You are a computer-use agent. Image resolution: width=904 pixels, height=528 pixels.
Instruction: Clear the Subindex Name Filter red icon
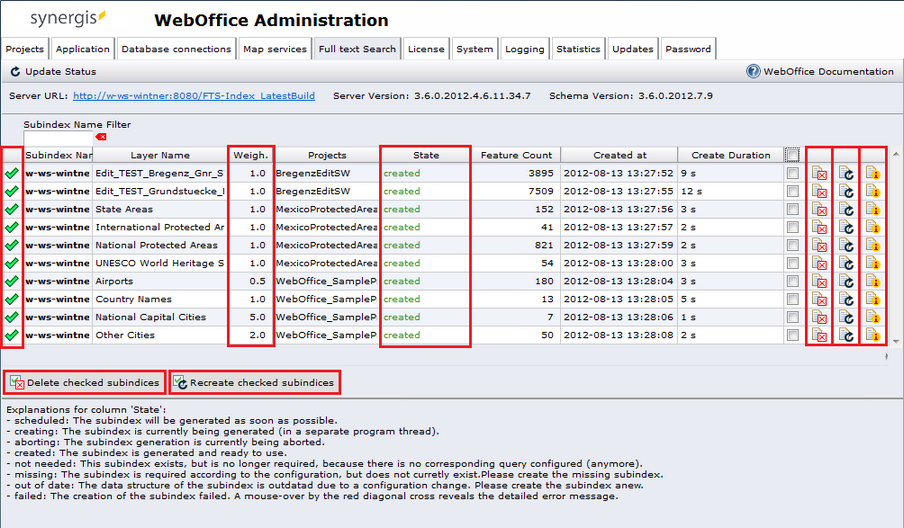pos(101,137)
